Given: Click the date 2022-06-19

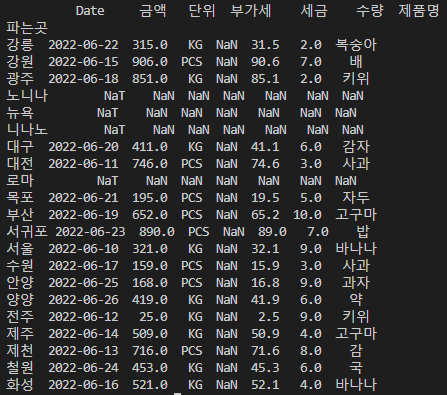Looking at the screenshot, I should click(x=83, y=215).
